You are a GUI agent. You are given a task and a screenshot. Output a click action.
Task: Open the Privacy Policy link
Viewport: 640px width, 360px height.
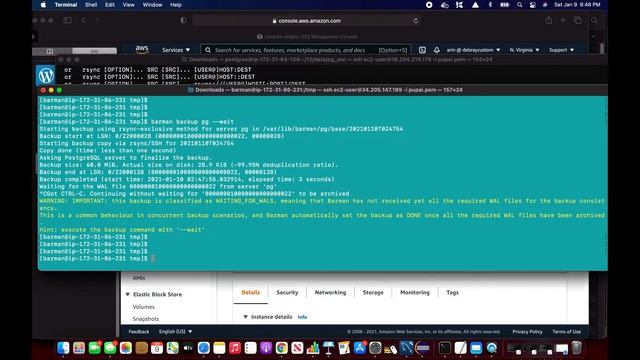coord(527,332)
